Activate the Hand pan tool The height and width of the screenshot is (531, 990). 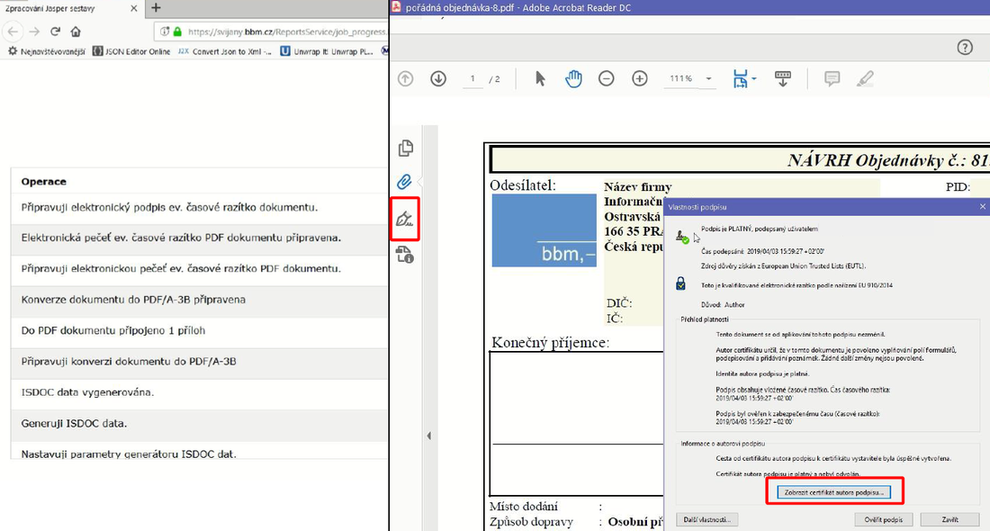(x=573, y=79)
